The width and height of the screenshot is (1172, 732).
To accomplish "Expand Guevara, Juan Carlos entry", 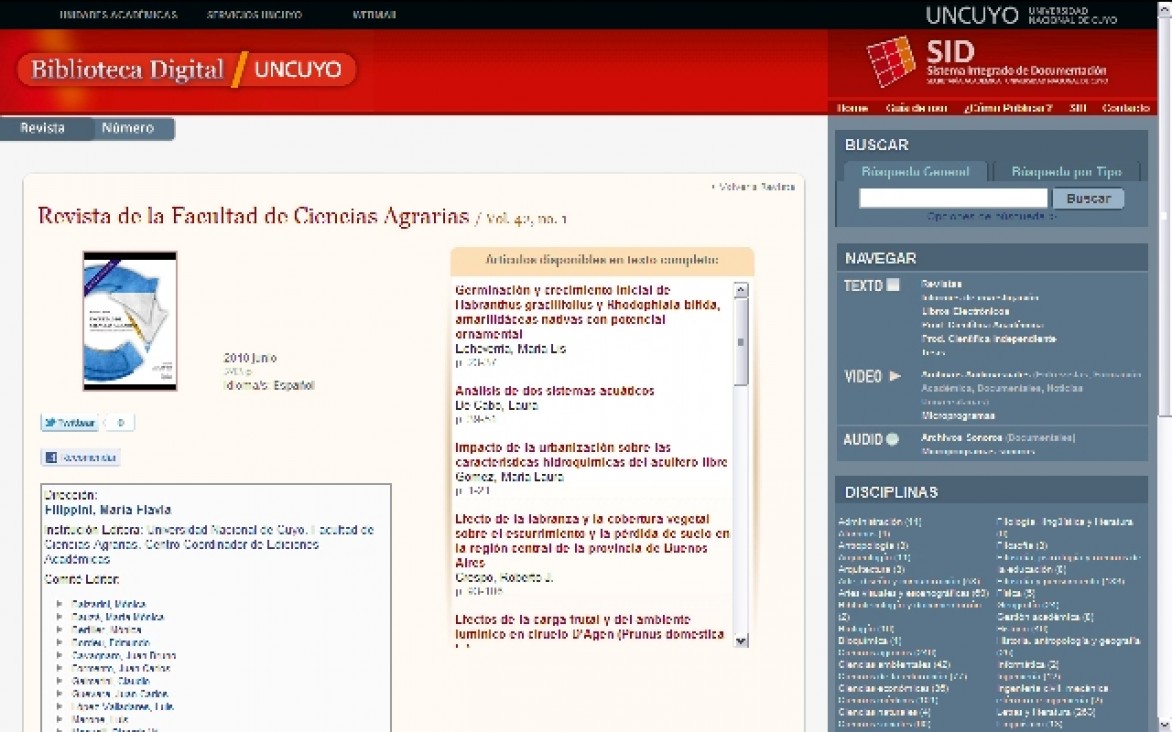I will [x=120, y=694].
